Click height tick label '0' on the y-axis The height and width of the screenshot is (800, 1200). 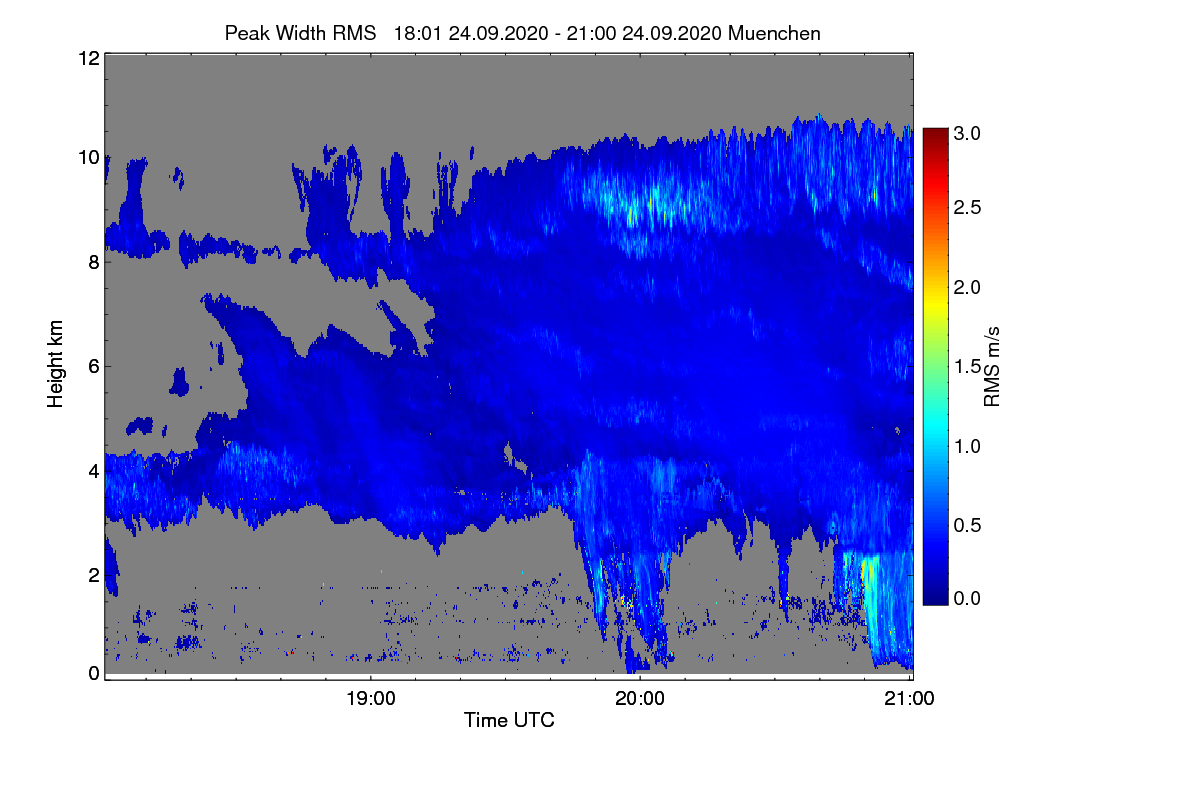click(x=93, y=673)
